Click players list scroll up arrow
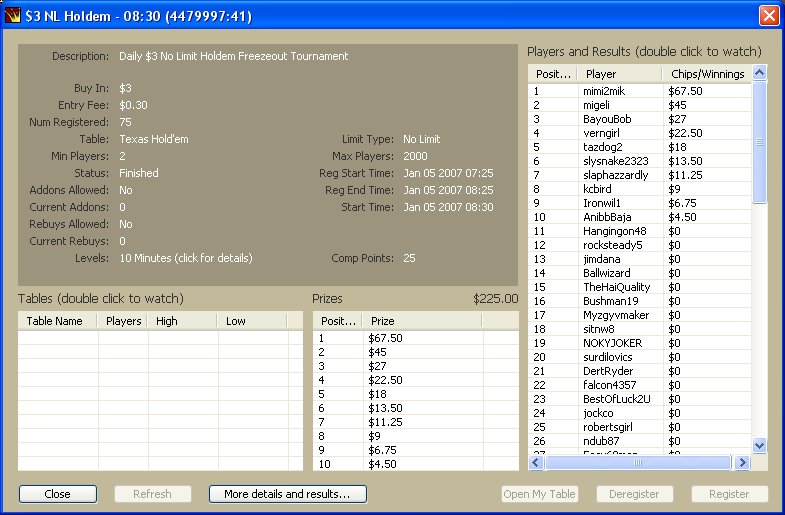 pos(759,73)
